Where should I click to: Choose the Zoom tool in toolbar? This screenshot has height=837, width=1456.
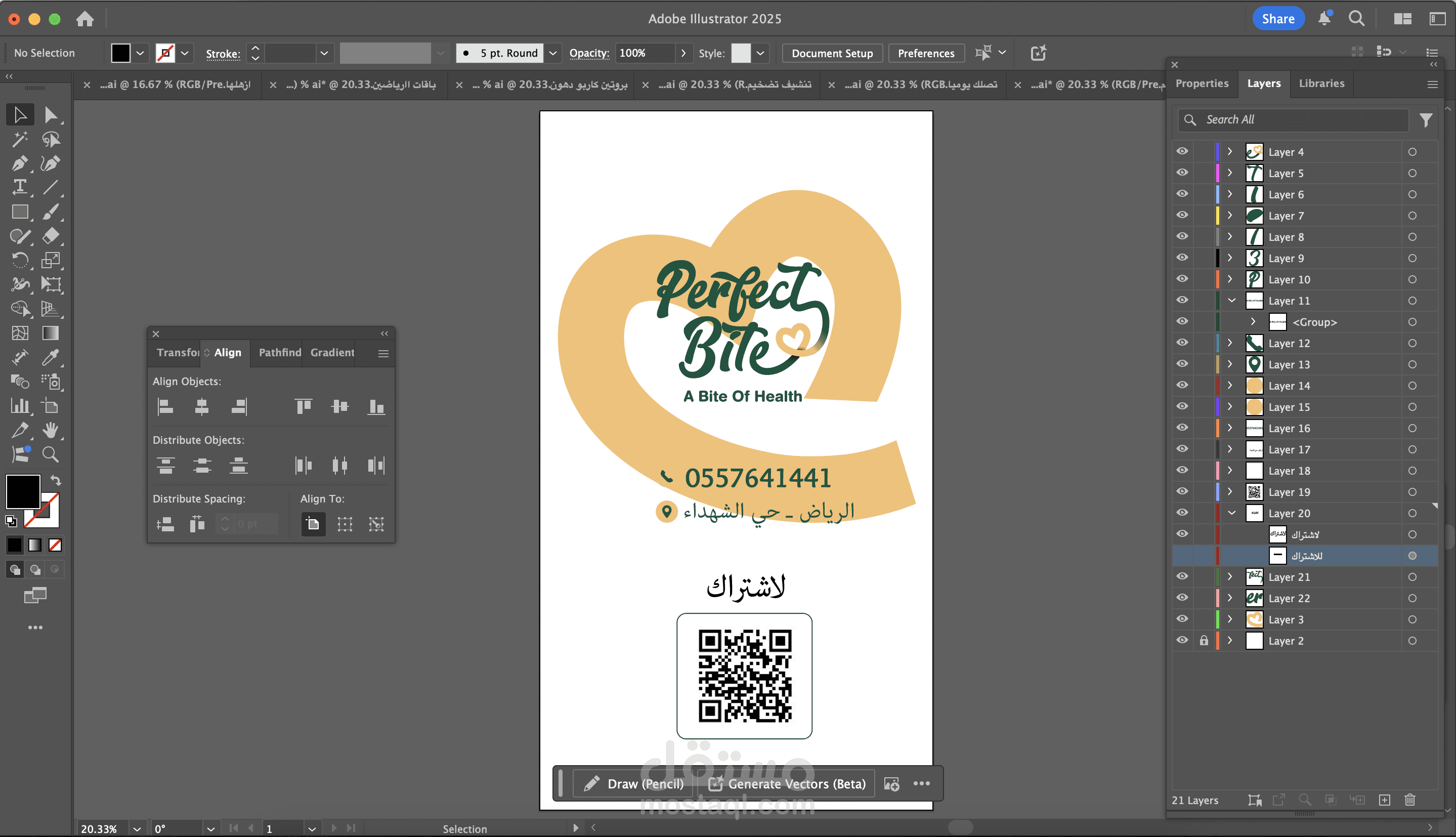[50, 455]
